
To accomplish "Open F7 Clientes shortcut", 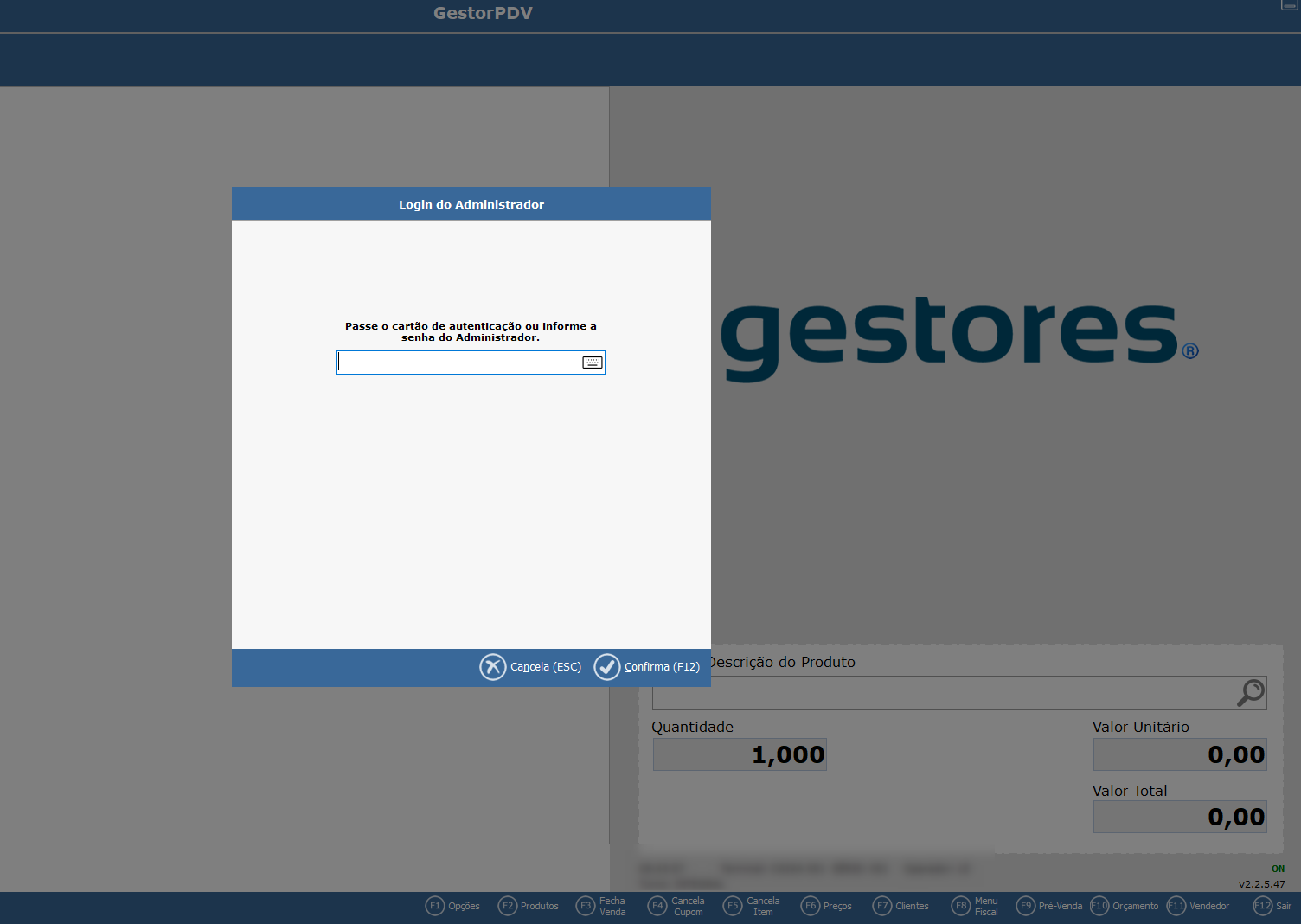I will click(x=900, y=906).
